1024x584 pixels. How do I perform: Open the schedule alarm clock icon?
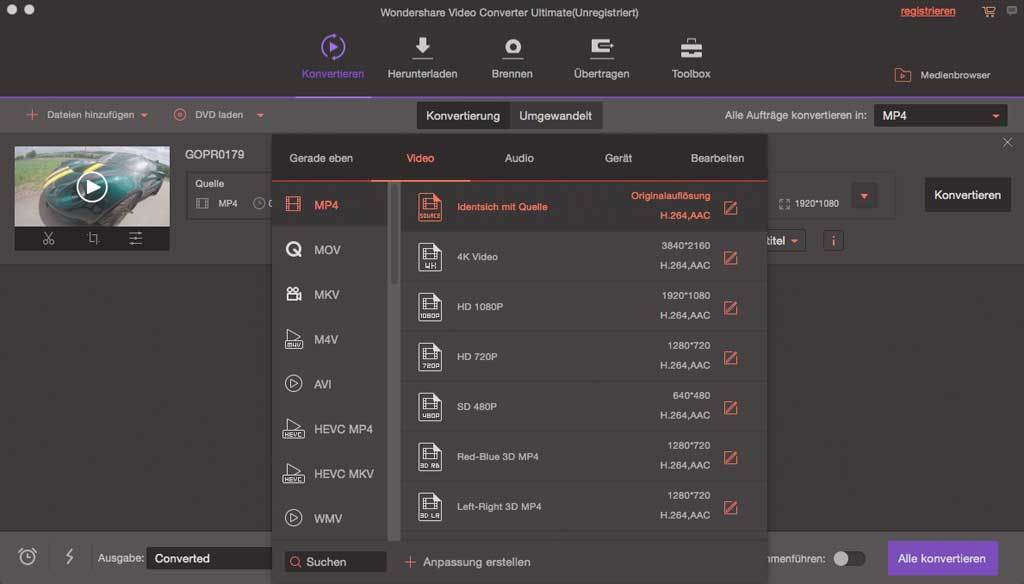coord(27,557)
